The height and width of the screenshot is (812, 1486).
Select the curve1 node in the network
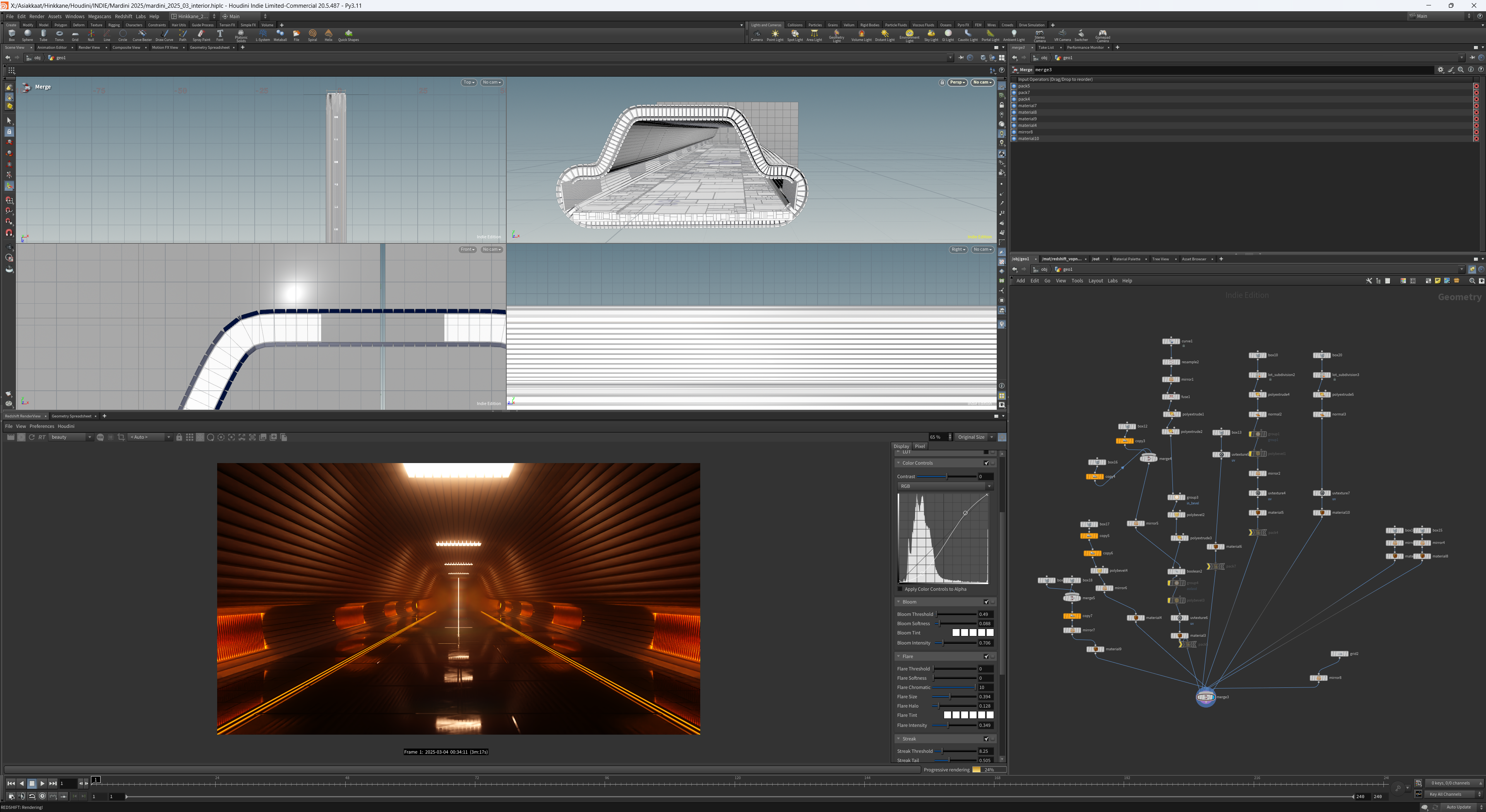click(1171, 342)
